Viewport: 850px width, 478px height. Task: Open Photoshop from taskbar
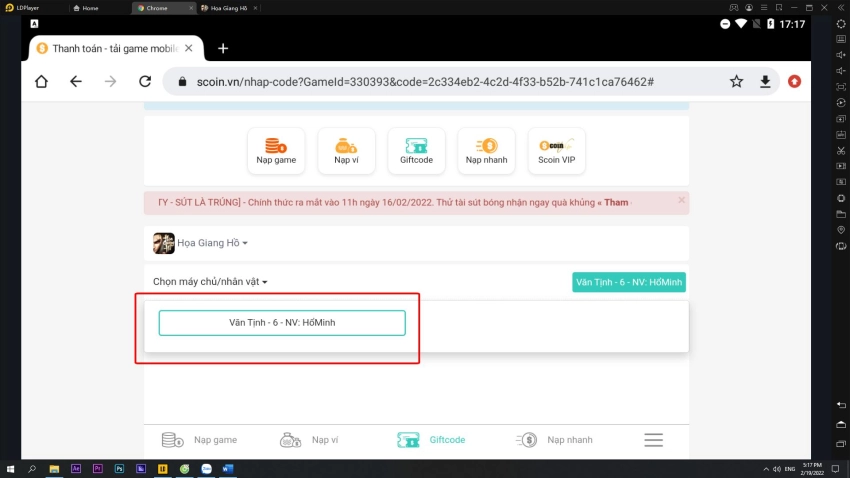coord(119,469)
